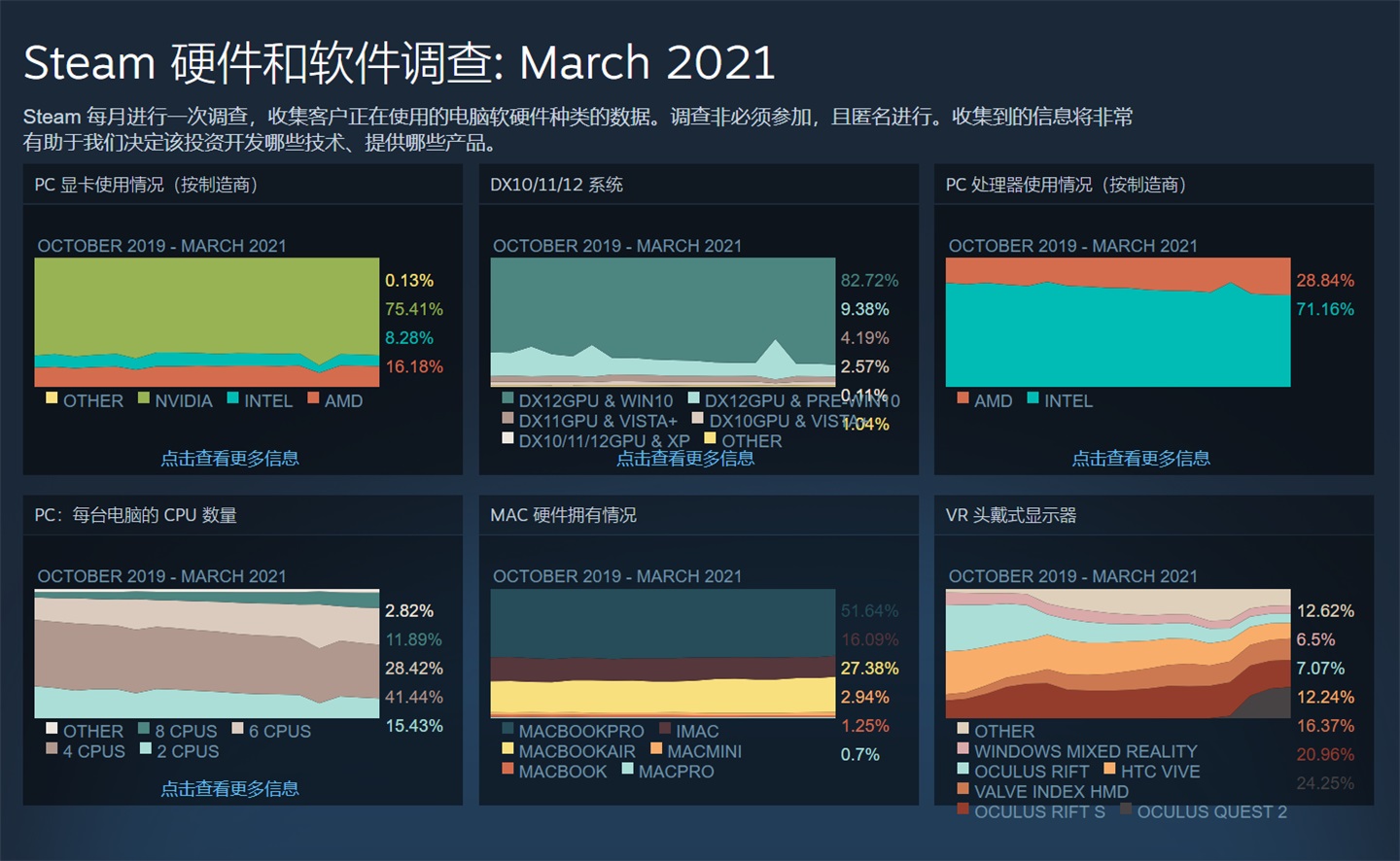Click the OCULUS QUEST 2 legend marker

(x=1128, y=812)
